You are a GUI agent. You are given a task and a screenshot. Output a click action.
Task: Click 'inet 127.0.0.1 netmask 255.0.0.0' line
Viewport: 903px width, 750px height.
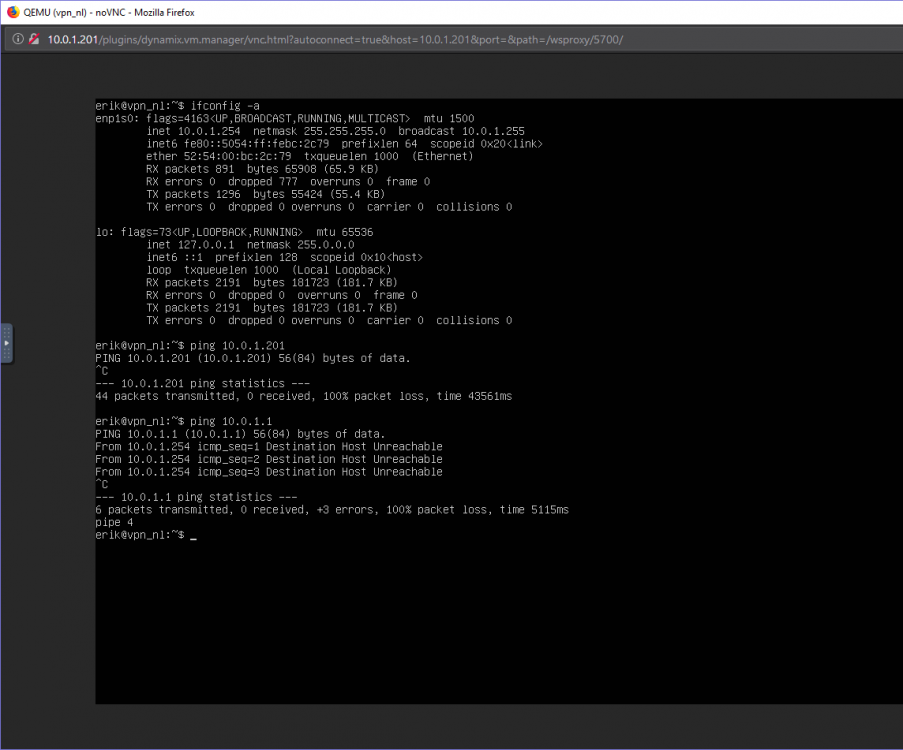250,245
